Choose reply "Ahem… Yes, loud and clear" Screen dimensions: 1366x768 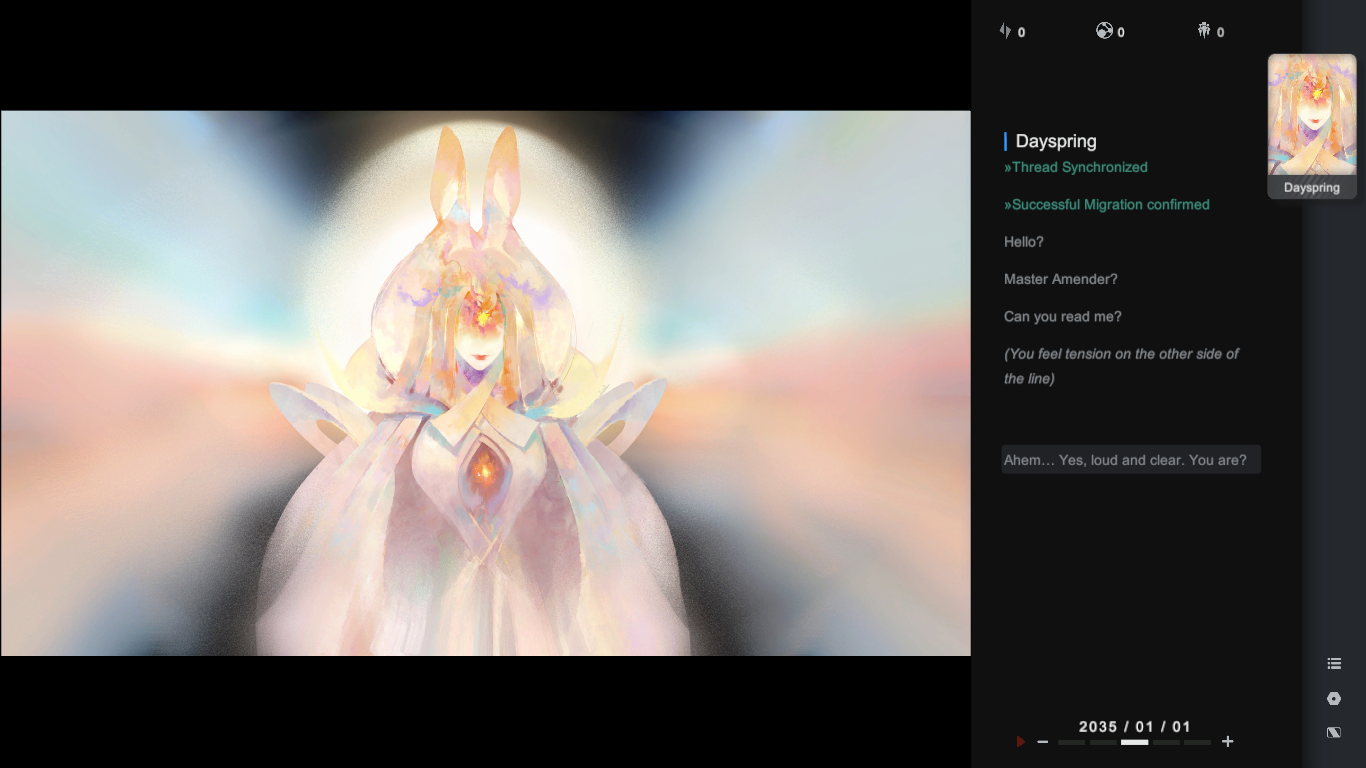(1131, 460)
